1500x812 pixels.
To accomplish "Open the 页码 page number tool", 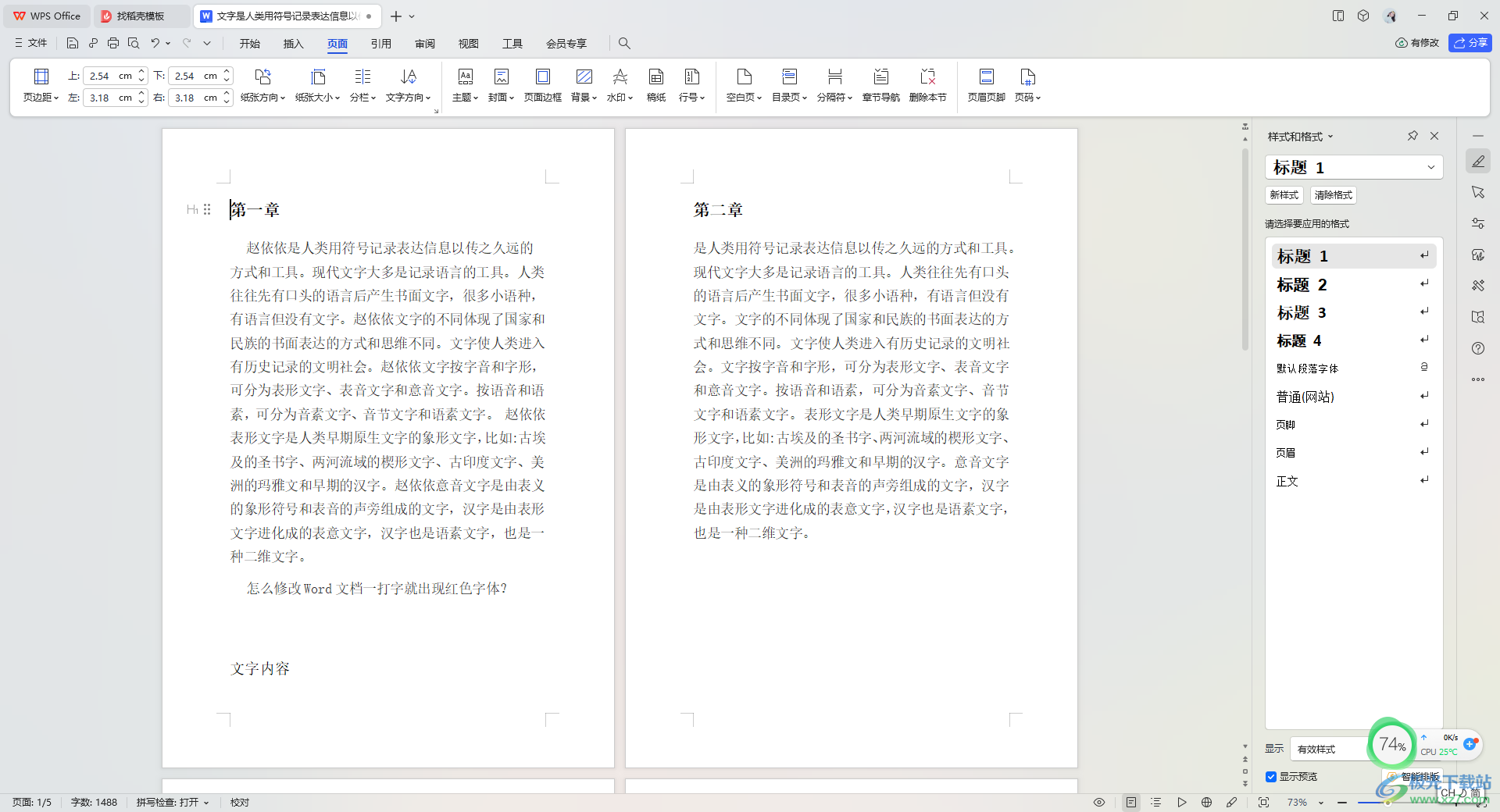I will coord(1027,85).
